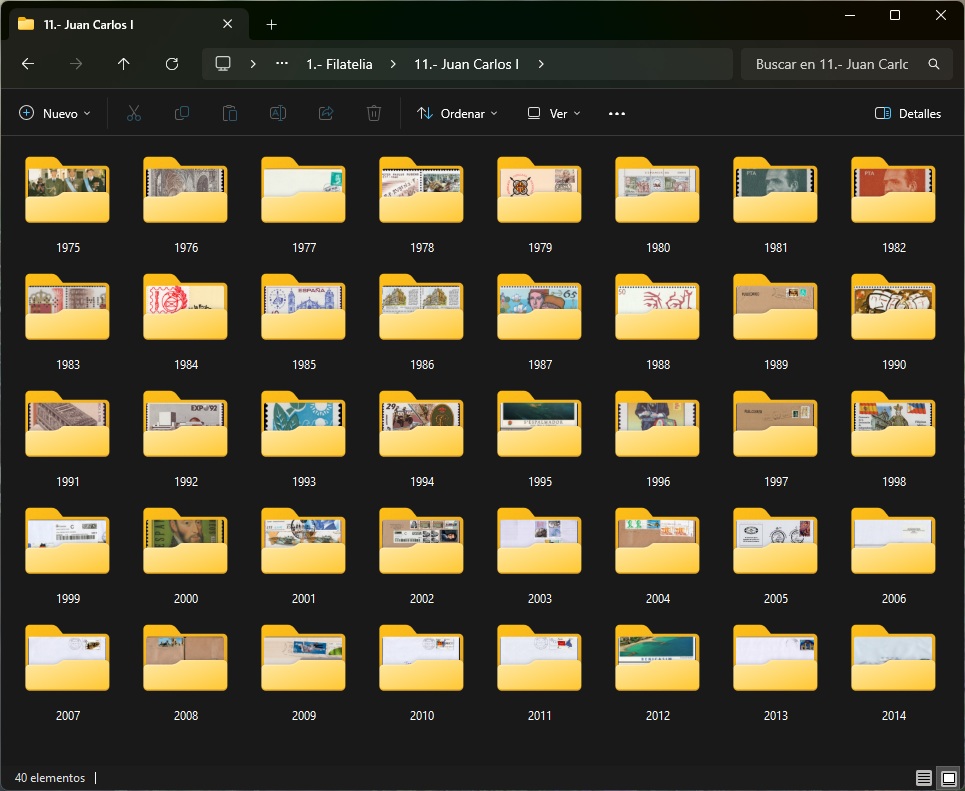The image size is (965, 791).
Task: Click the Cut scissors icon
Action: click(x=134, y=114)
